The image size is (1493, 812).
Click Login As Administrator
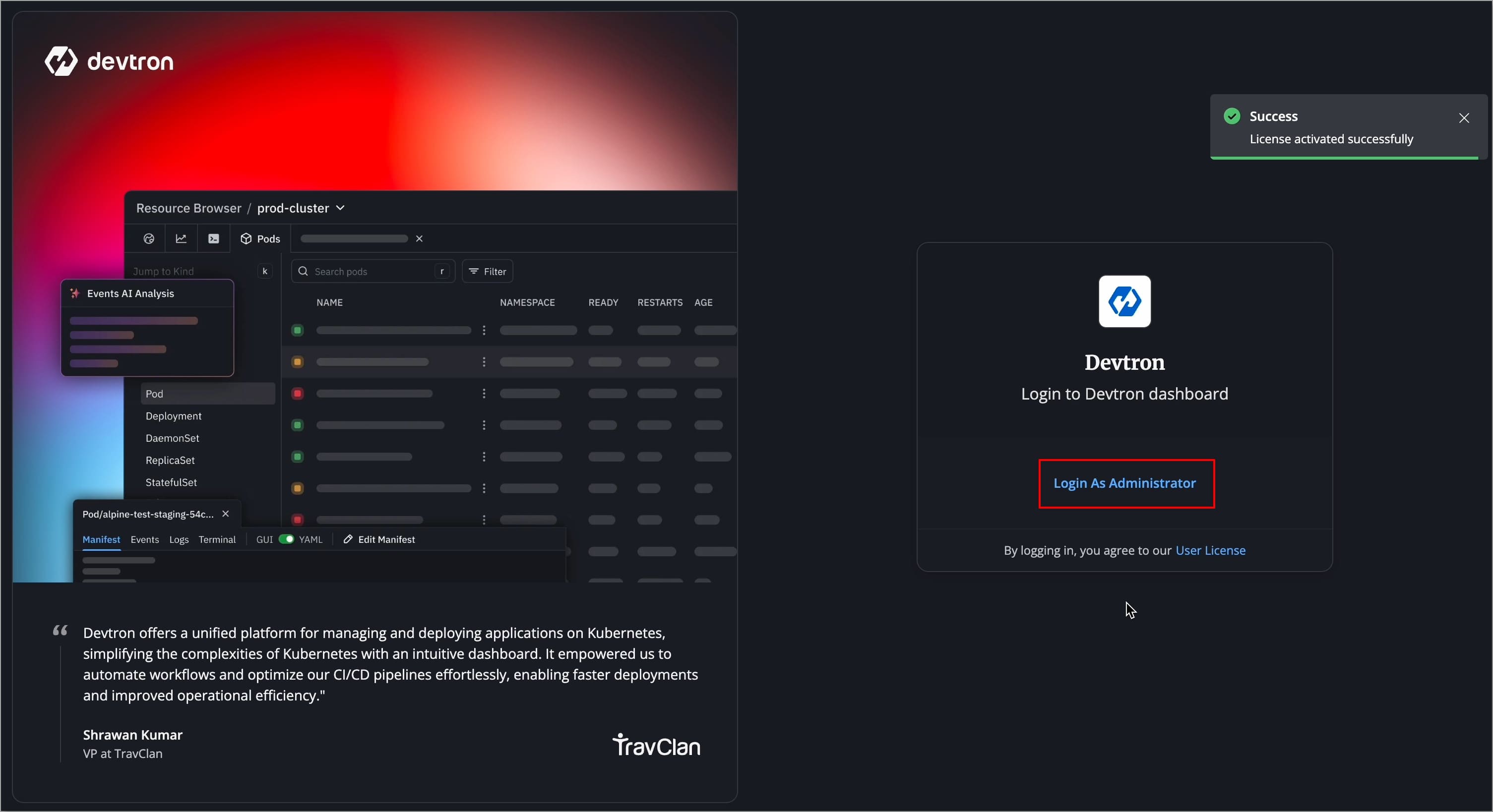click(1125, 484)
